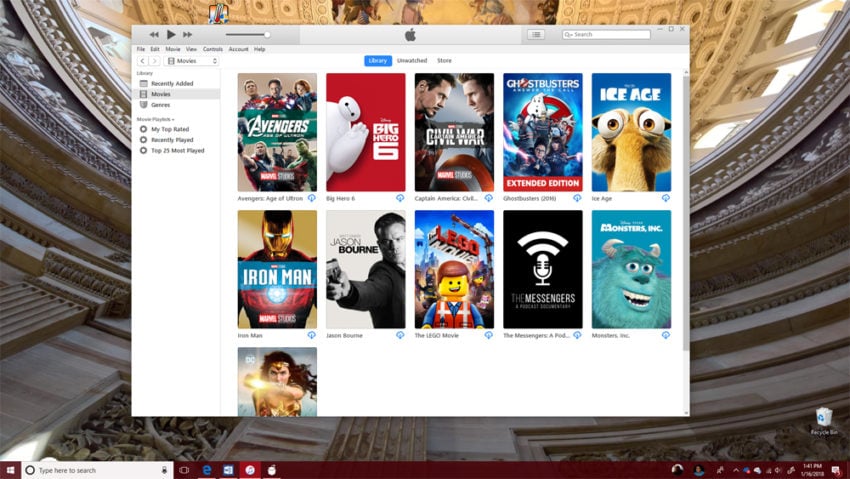Image resolution: width=850 pixels, height=479 pixels.
Task: Click the fast-forward next track icon
Action: (x=188, y=34)
